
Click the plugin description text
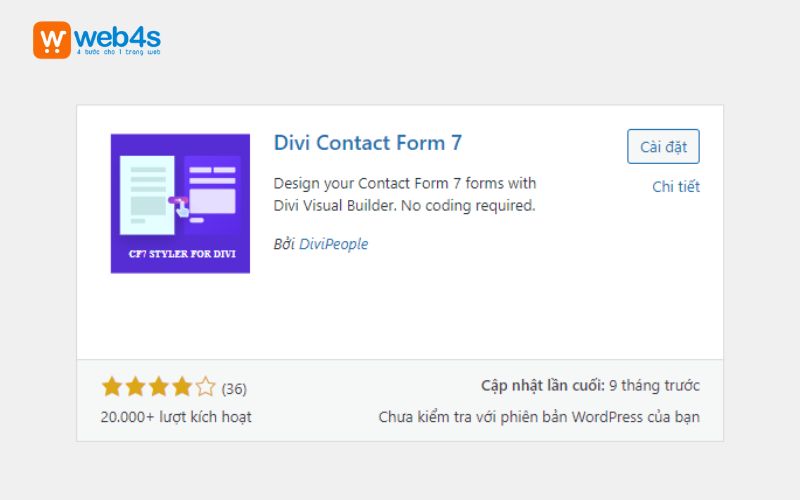point(405,195)
